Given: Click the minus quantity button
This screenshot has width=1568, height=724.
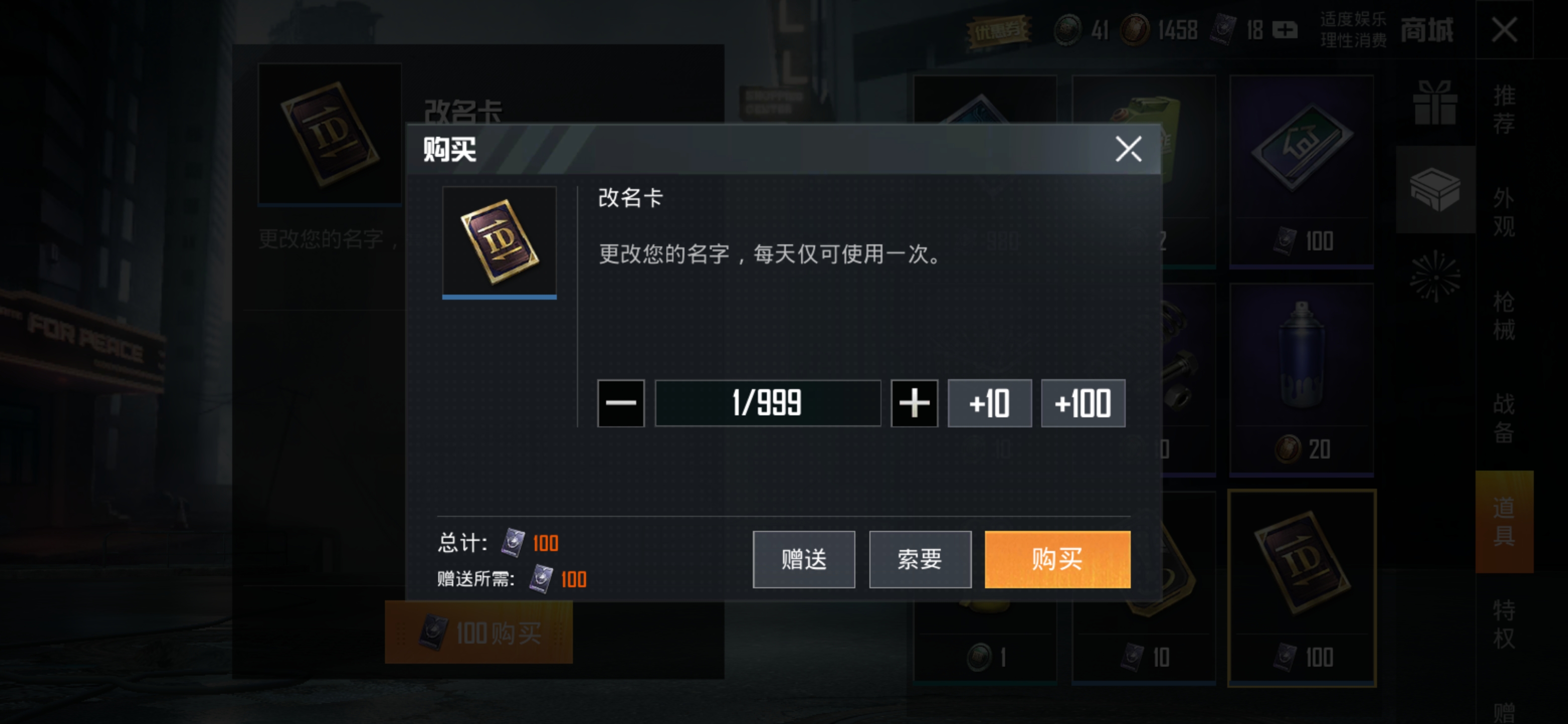Looking at the screenshot, I should pyautogui.click(x=620, y=403).
